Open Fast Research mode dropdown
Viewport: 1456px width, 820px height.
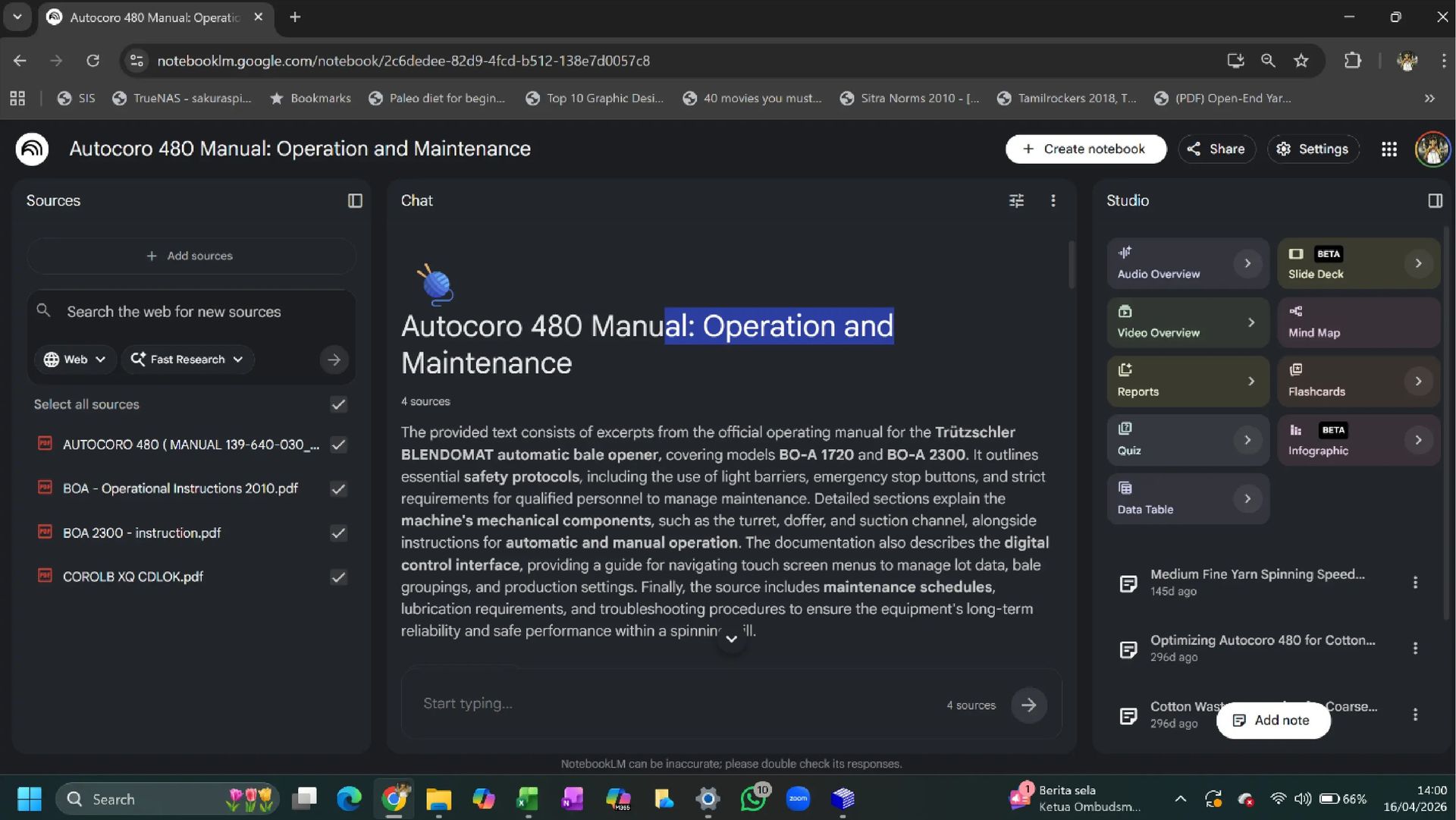click(x=187, y=360)
